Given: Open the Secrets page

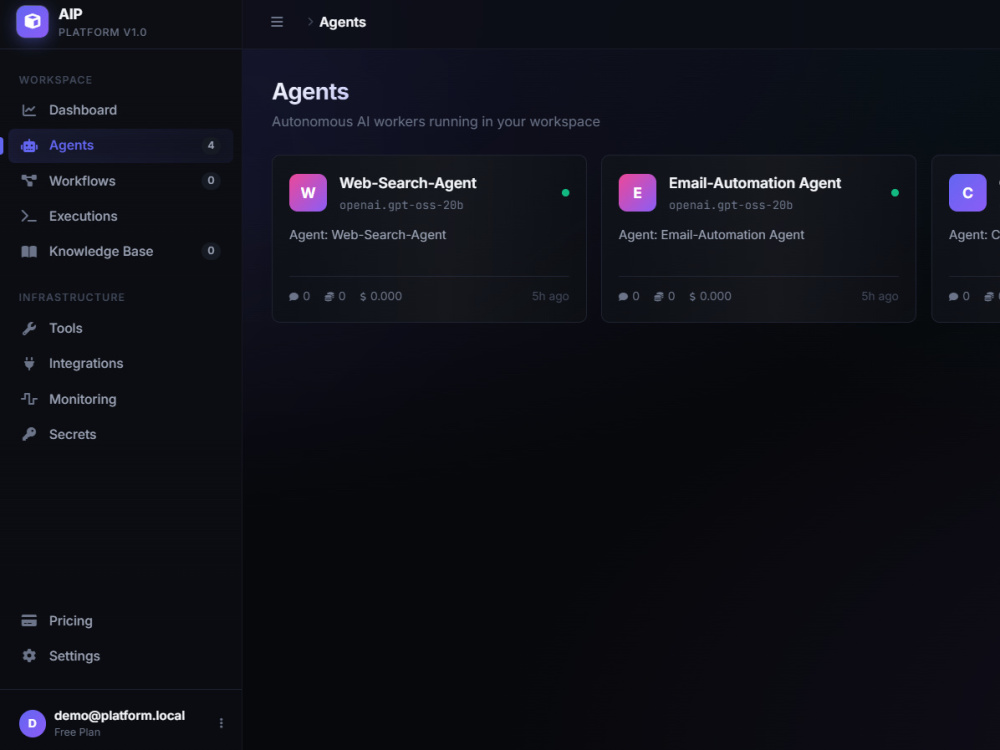Looking at the screenshot, I should pyautogui.click(x=121, y=434).
